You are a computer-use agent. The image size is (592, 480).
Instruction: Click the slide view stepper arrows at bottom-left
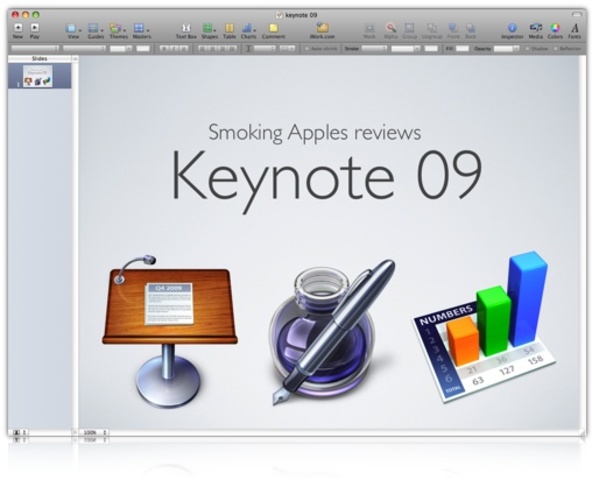[x=25, y=432]
